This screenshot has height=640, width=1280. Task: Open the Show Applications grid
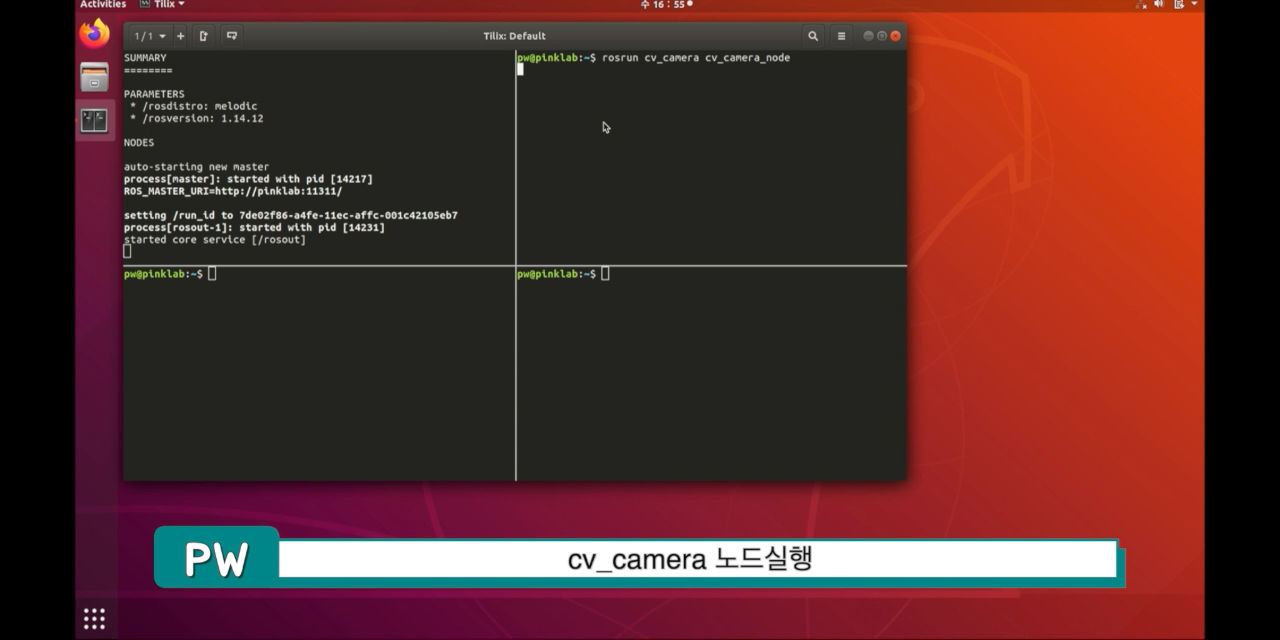coord(94,618)
